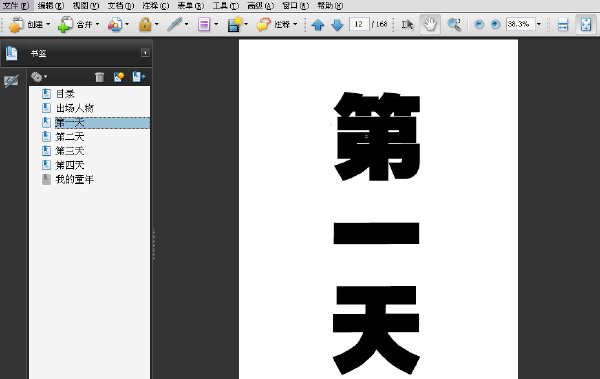Open the 文件 (File) menu
The image size is (600, 379).
pos(16,5)
